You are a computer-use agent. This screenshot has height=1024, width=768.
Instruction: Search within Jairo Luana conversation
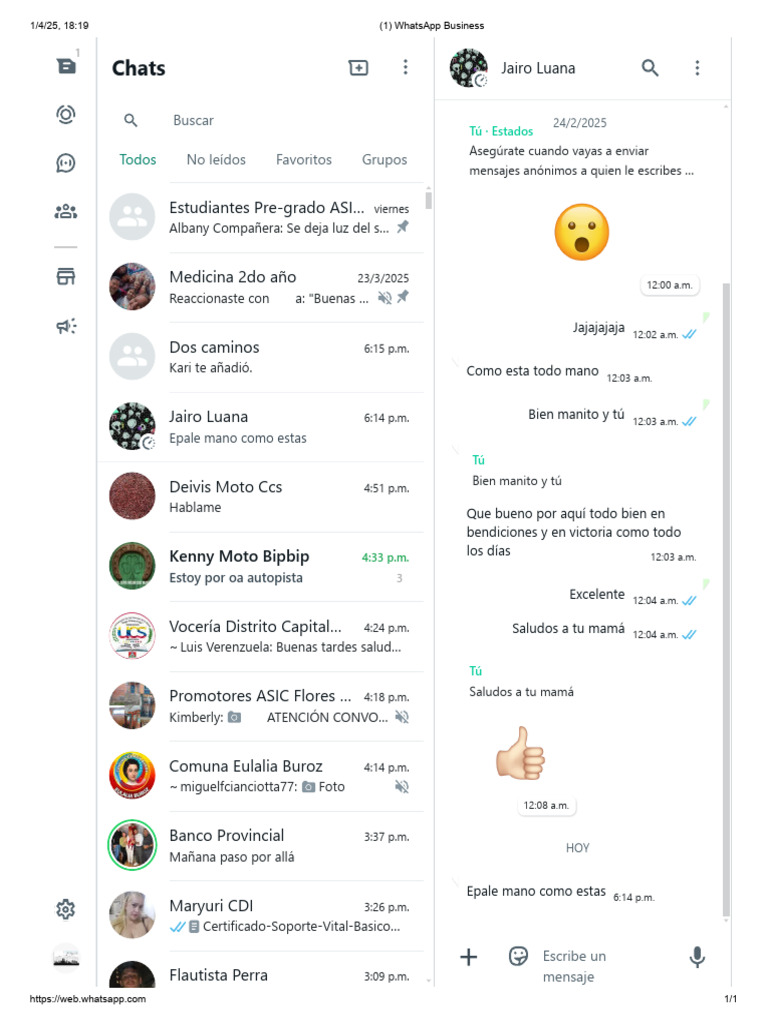(x=650, y=67)
